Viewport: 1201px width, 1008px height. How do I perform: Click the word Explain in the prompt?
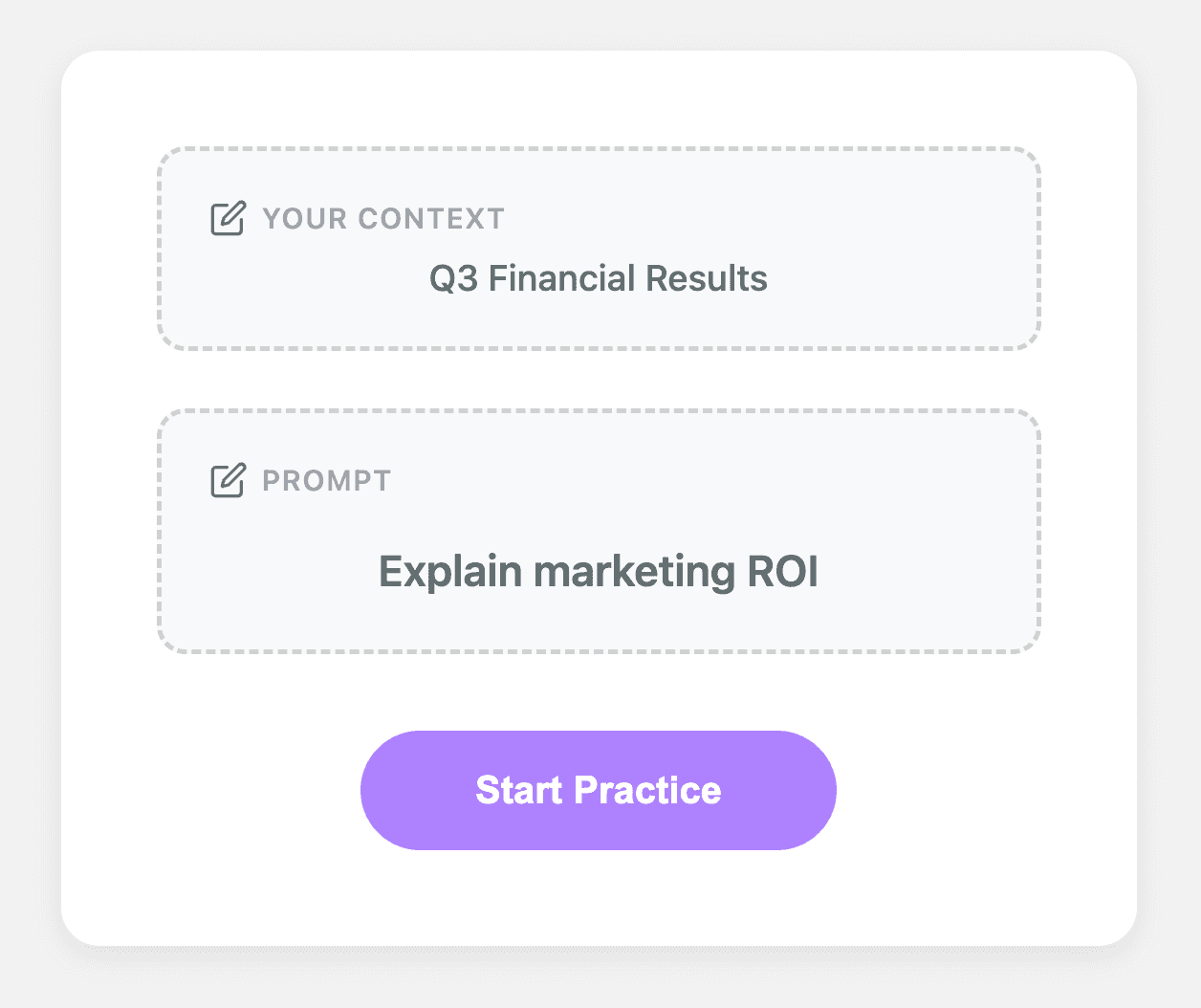pos(450,572)
